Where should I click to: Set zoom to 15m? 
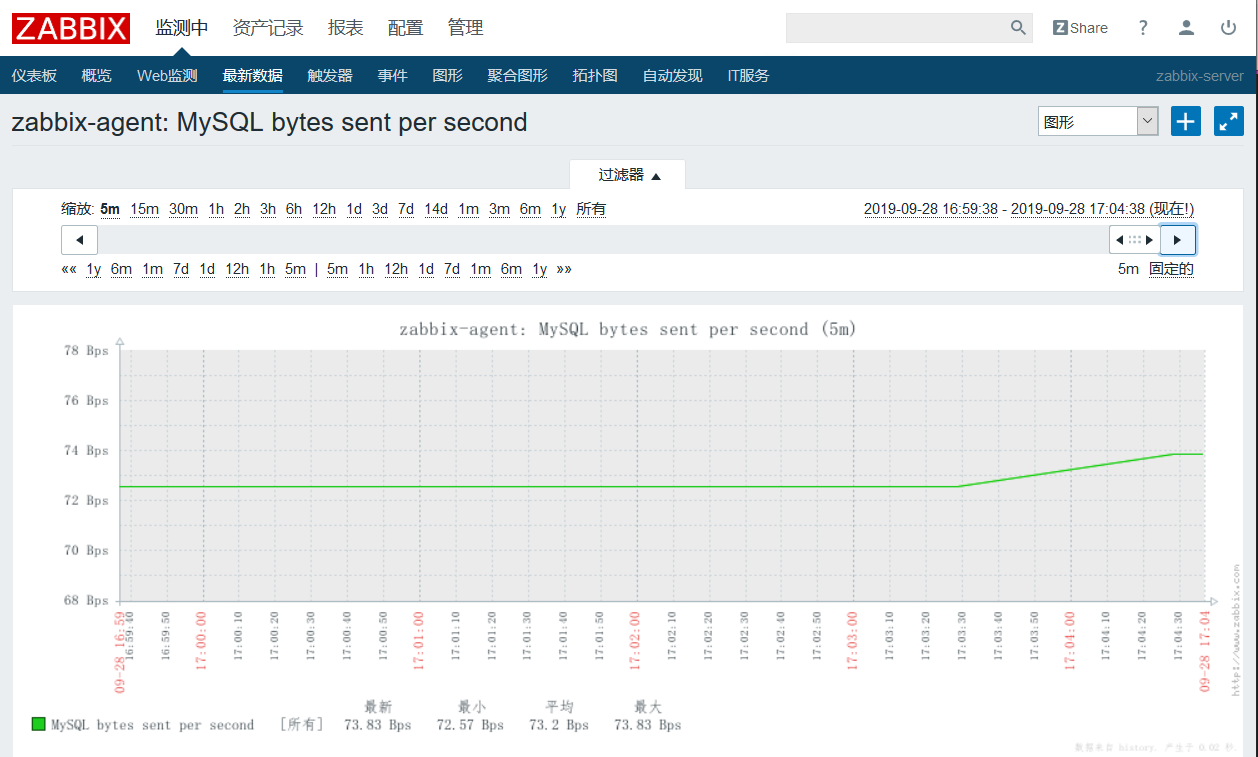coord(145,209)
